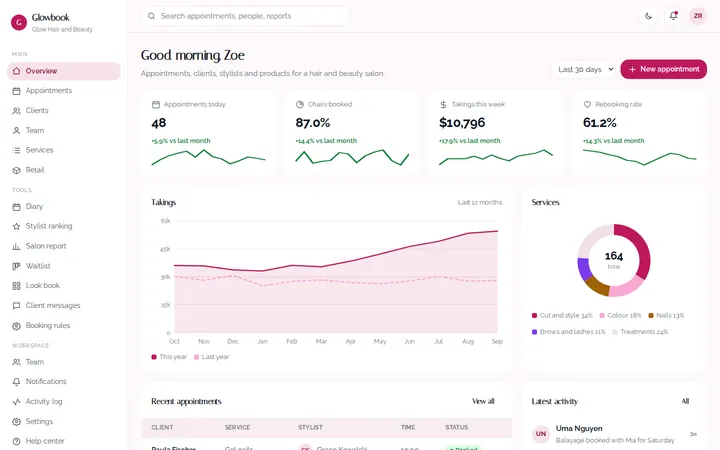
Task: Go to Appointments in sidebar
Action: [x=63, y=91]
